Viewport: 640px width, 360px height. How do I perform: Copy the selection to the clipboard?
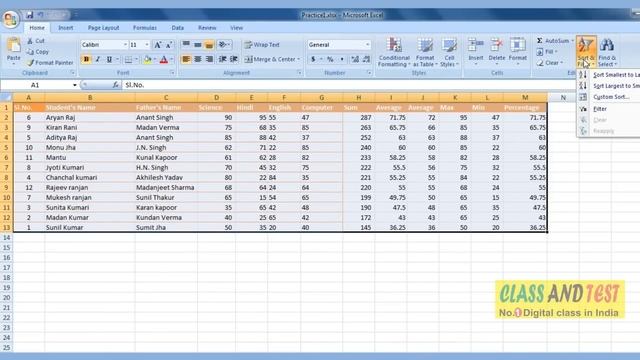coord(38,52)
